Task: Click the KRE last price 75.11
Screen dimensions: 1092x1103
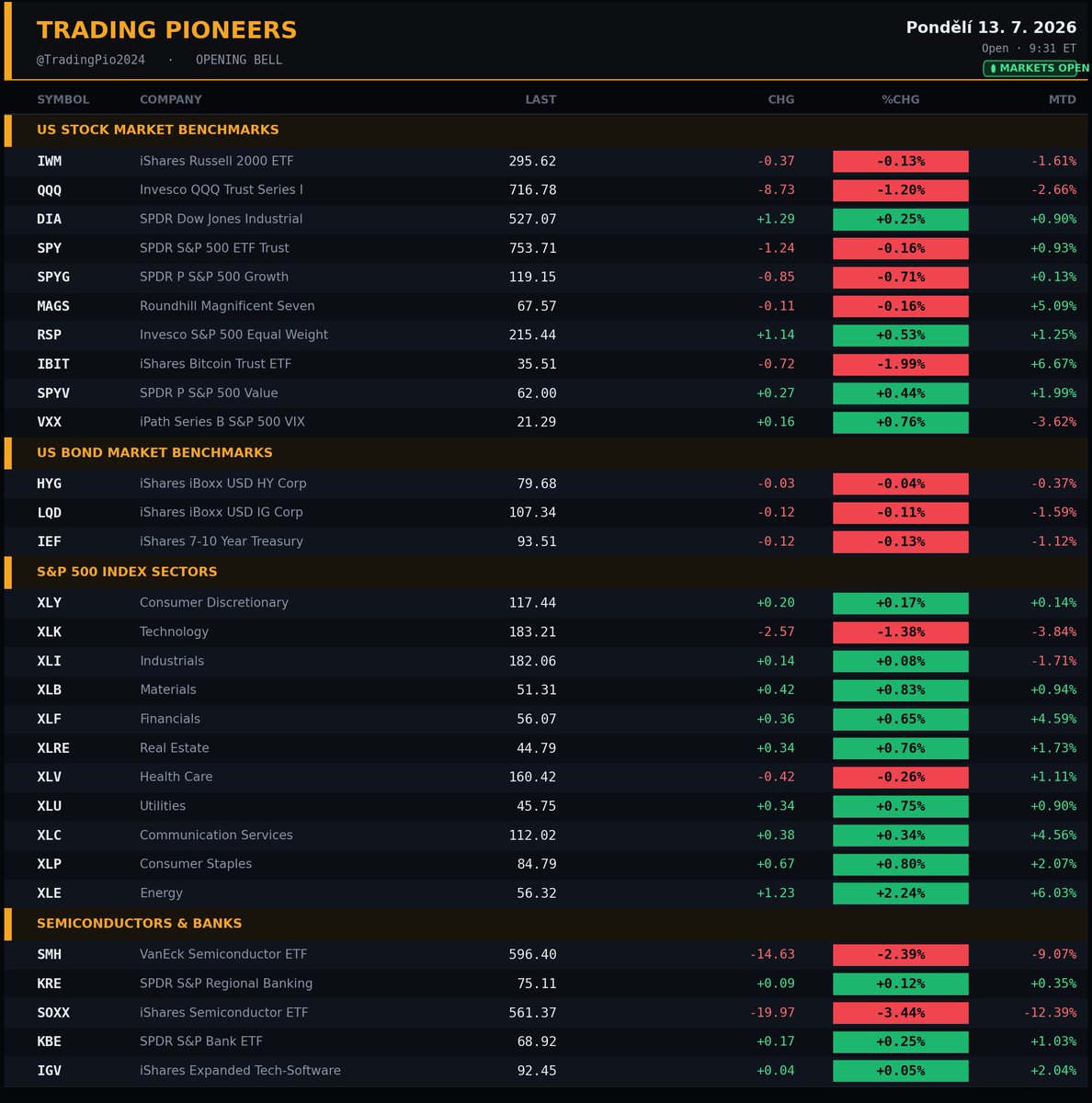Action: point(537,984)
